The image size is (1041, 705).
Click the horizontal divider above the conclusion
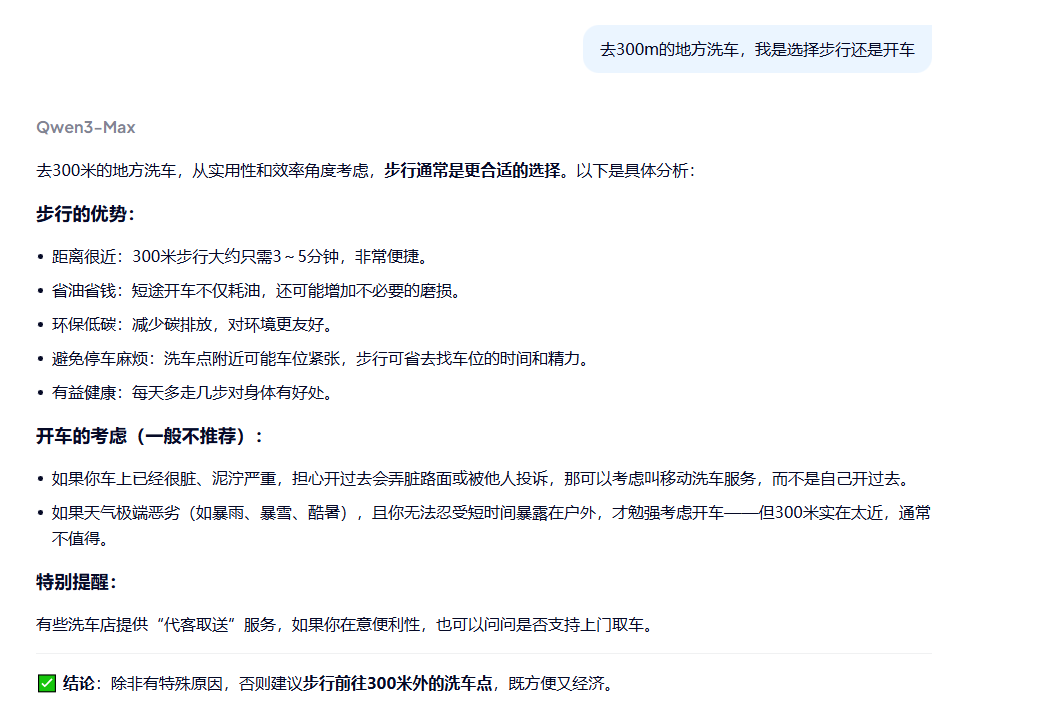484,654
